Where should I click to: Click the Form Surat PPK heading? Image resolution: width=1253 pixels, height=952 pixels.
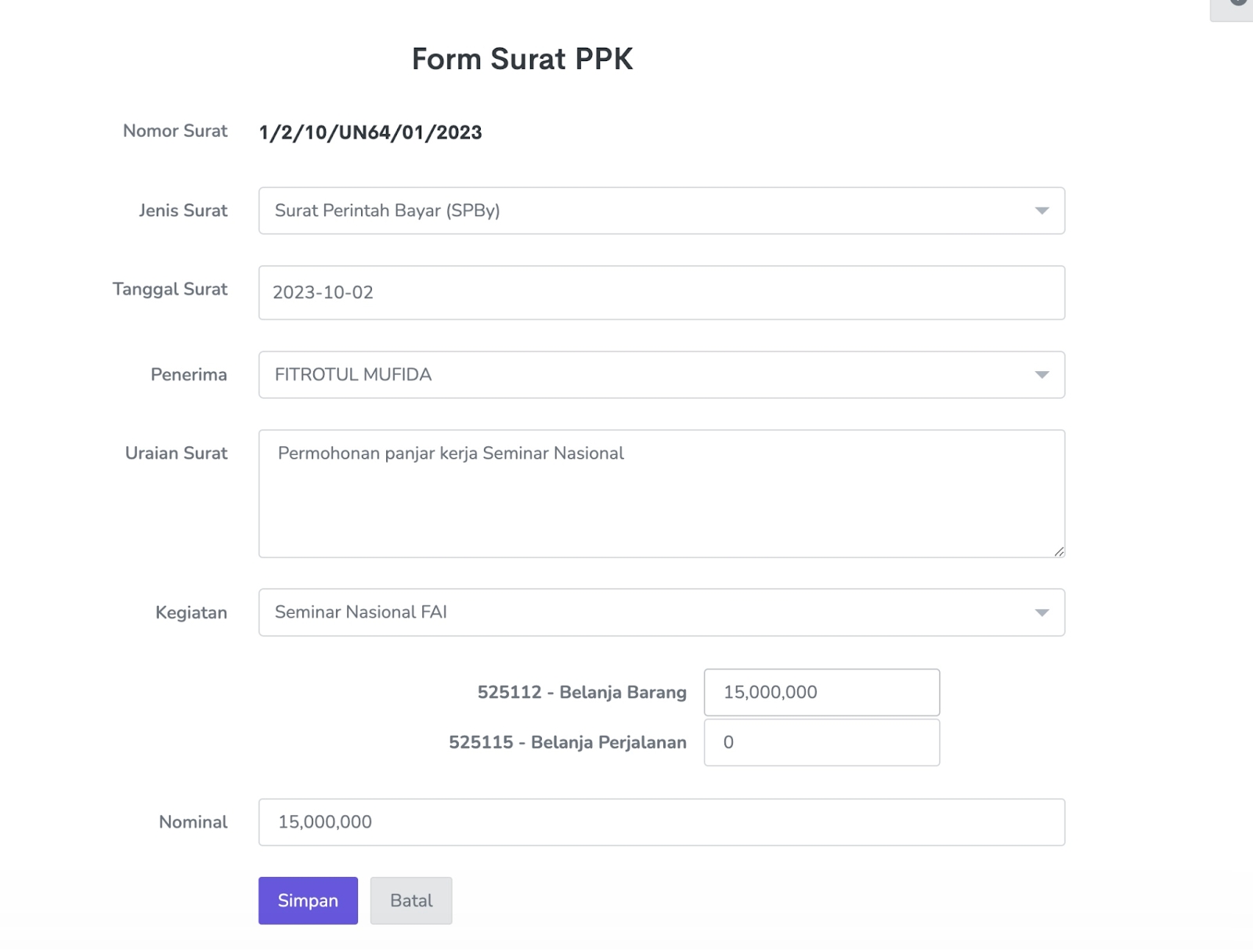tap(522, 59)
